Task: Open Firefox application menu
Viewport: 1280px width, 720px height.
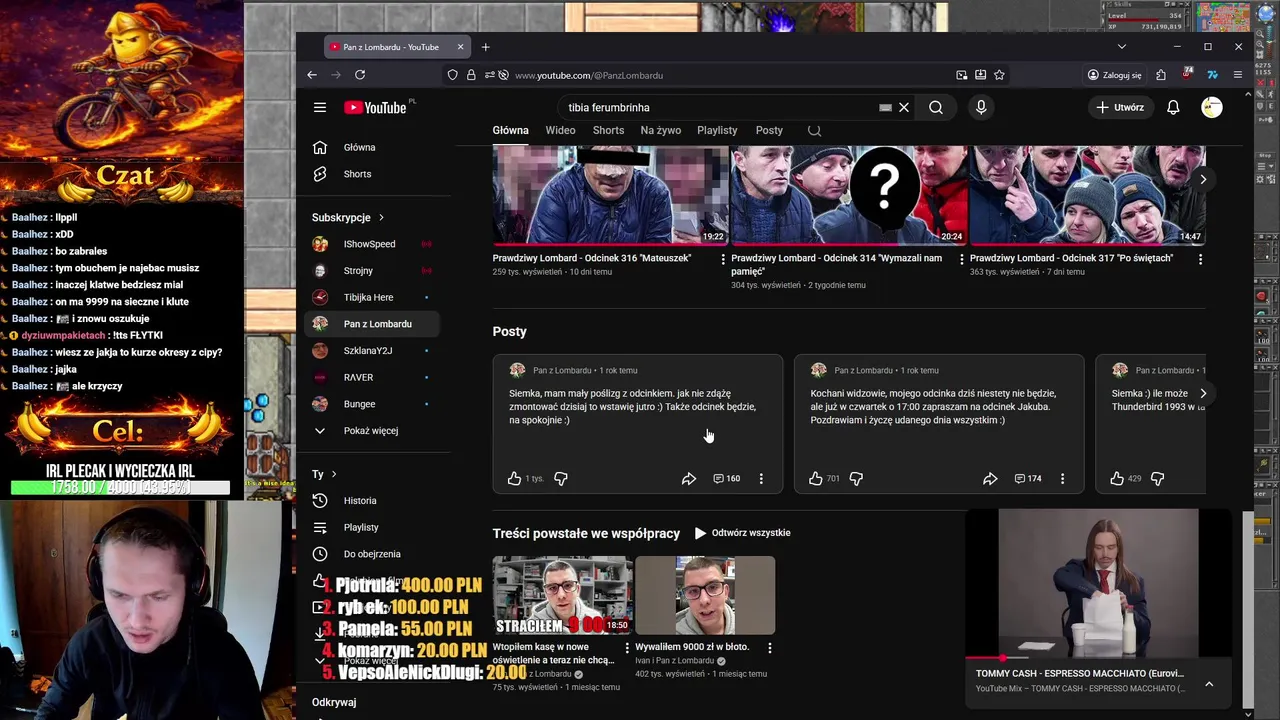Action: (x=1238, y=75)
